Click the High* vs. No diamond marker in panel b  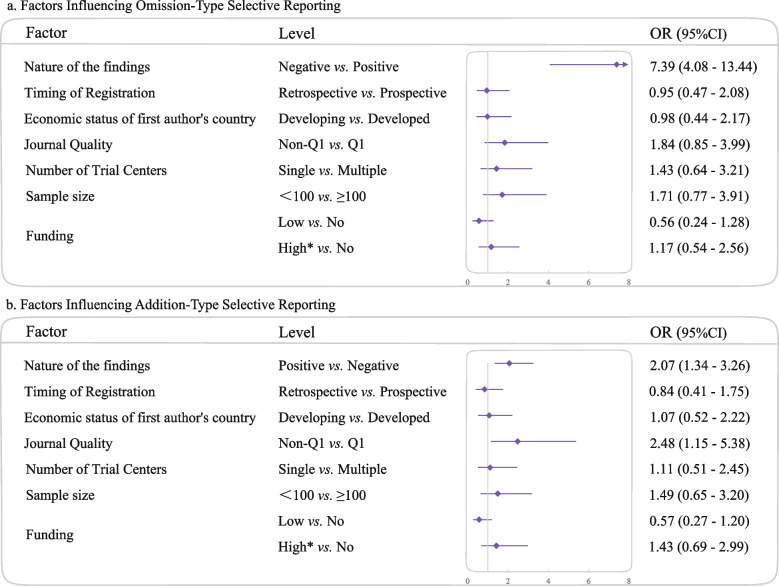pos(496,545)
